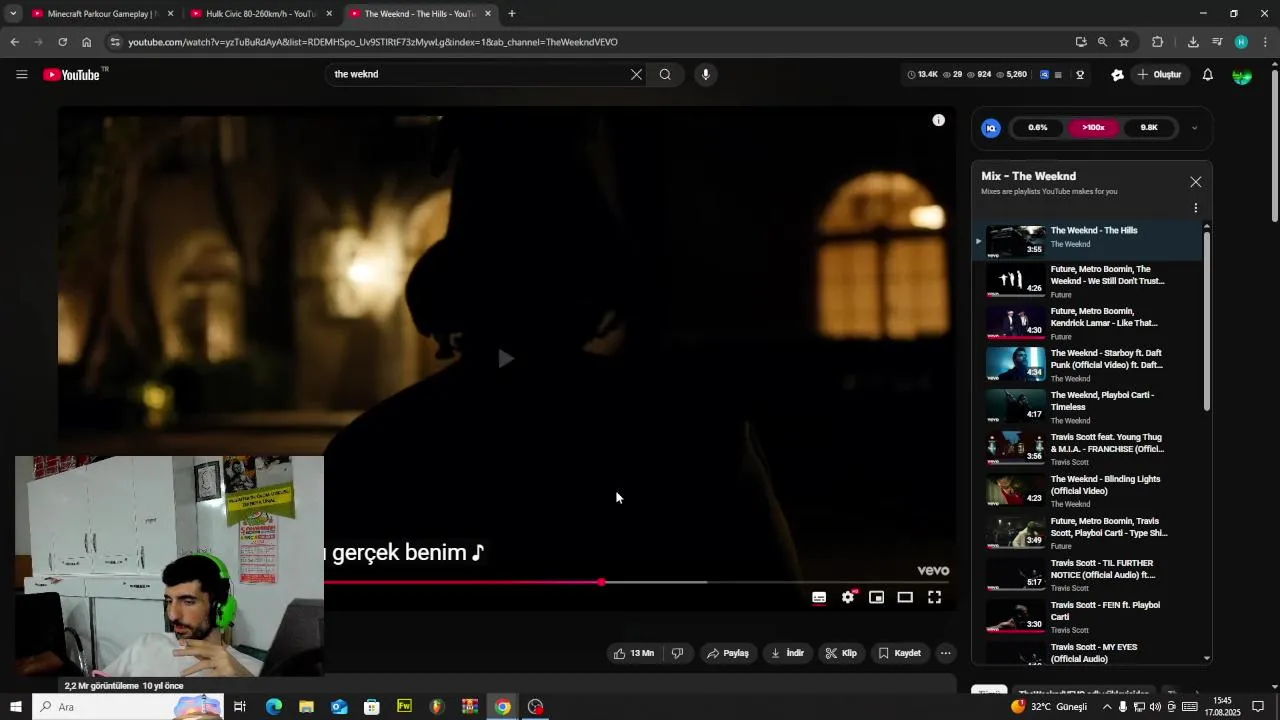Screen dimensions: 1280x720
Task: Dislike the video
Action: [677, 653]
